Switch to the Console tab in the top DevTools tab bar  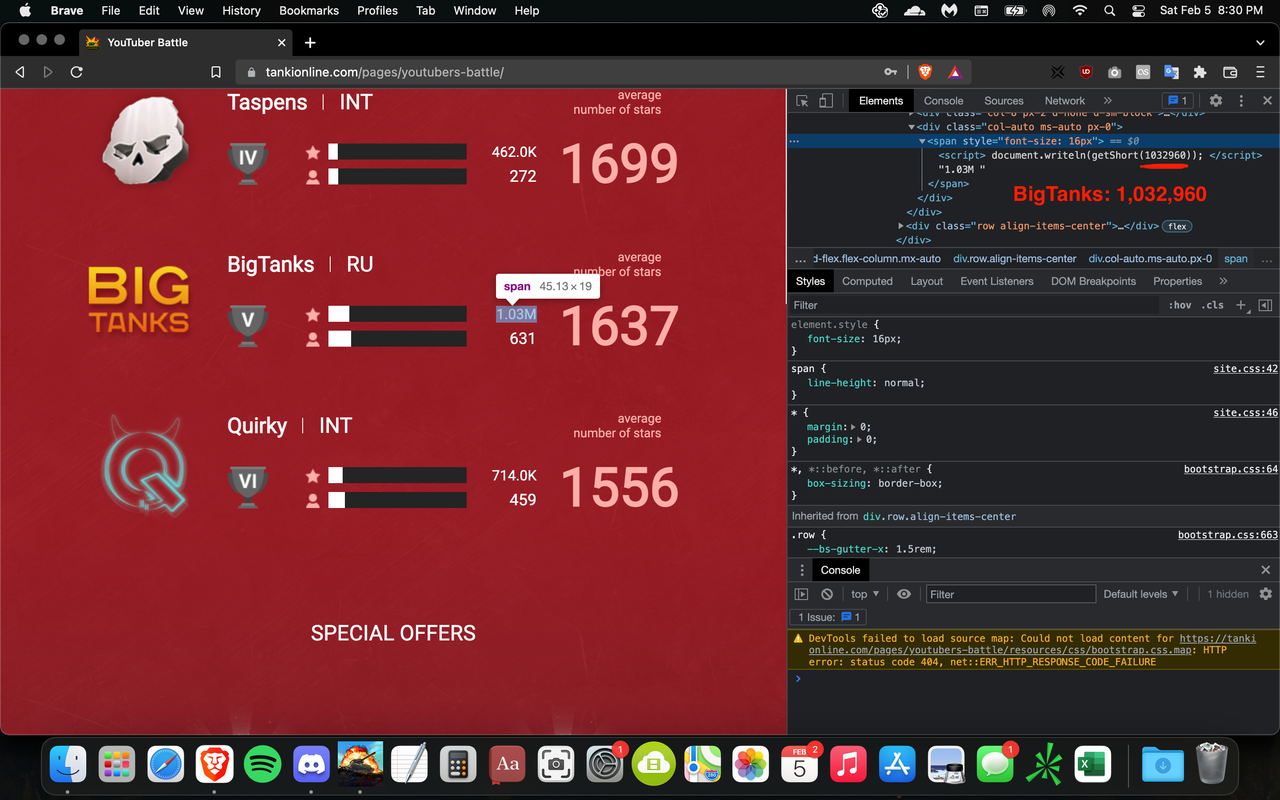(943, 101)
